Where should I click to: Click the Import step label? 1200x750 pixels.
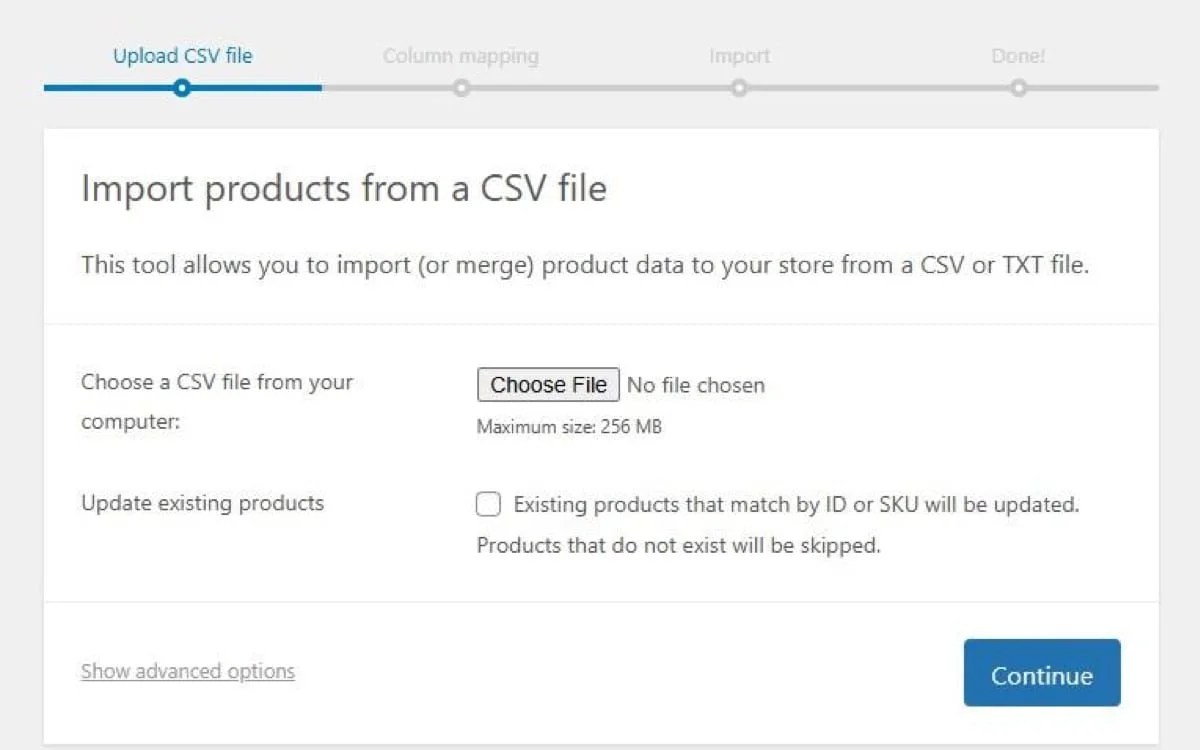point(740,56)
